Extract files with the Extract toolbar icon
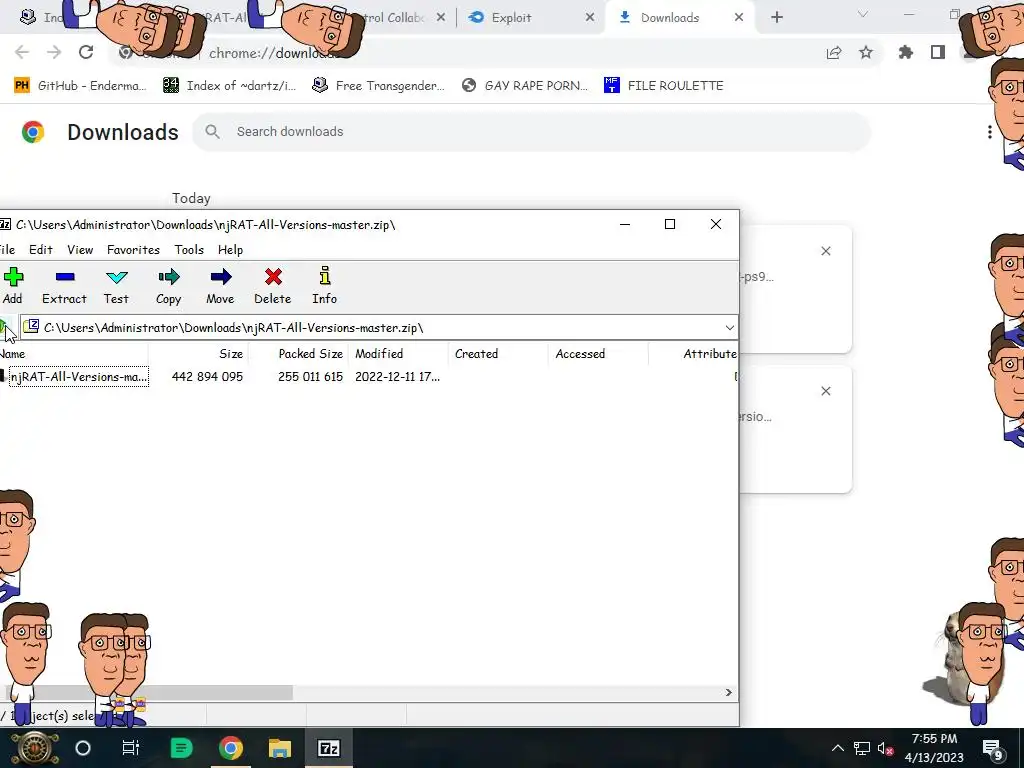The width and height of the screenshot is (1024, 768). [64, 286]
